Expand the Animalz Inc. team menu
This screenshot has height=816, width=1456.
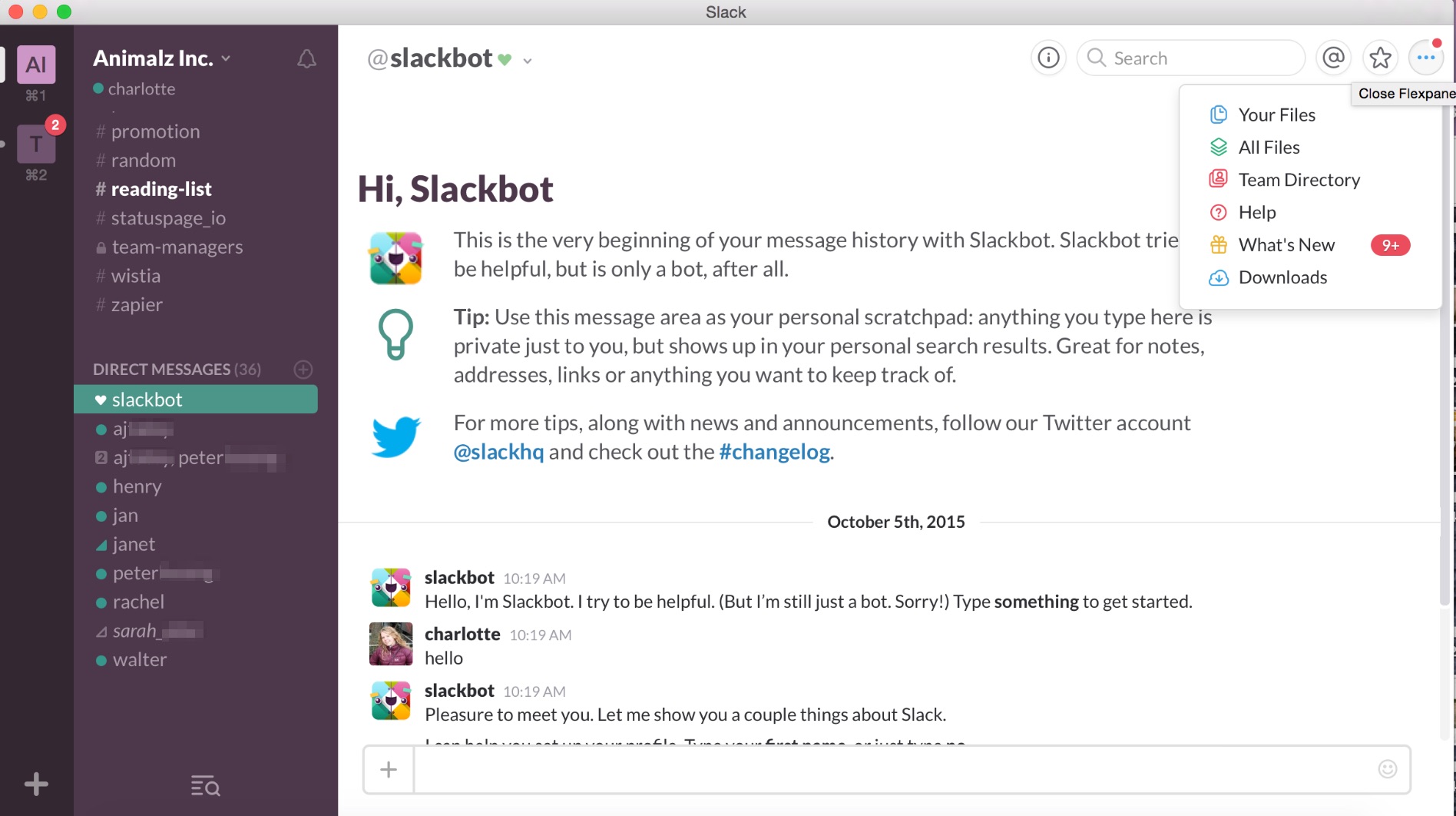coord(162,58)
